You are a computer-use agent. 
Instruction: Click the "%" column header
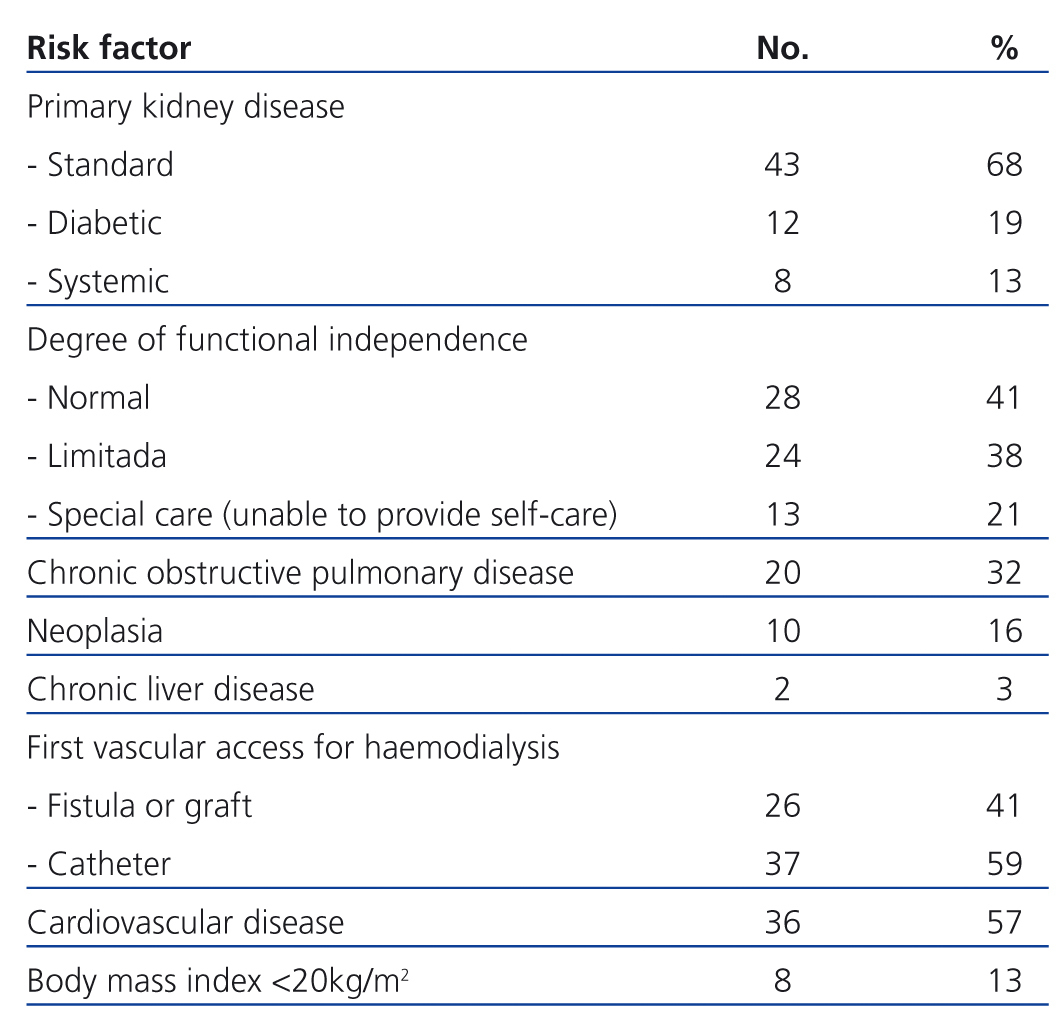(1004, 48)
